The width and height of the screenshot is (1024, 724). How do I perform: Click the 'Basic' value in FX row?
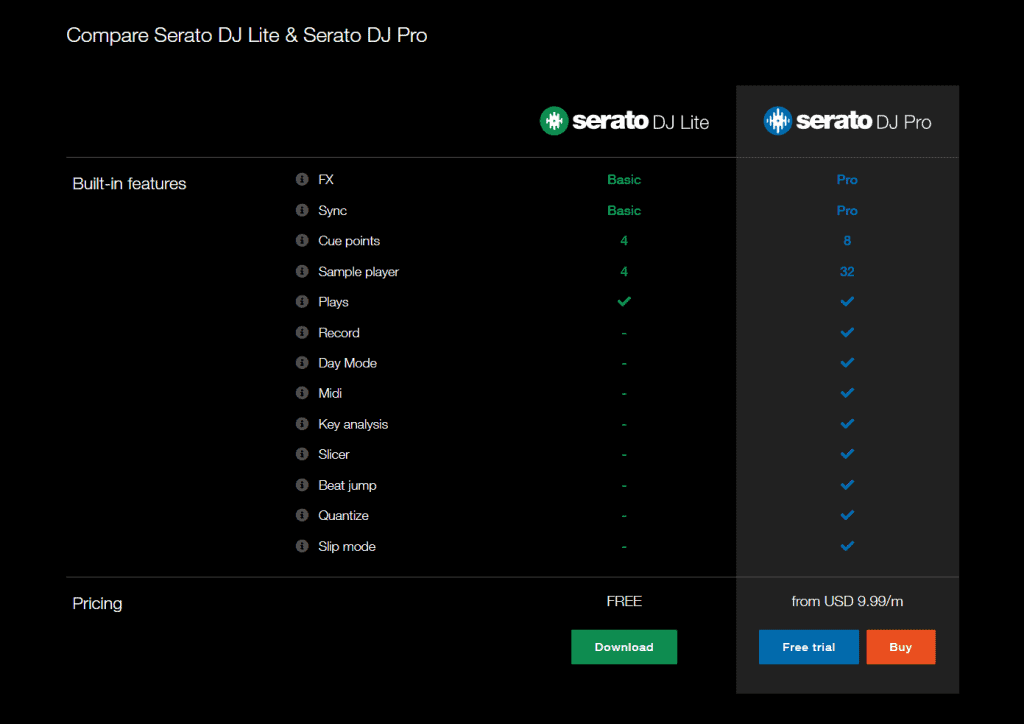(x=624, y=180)
